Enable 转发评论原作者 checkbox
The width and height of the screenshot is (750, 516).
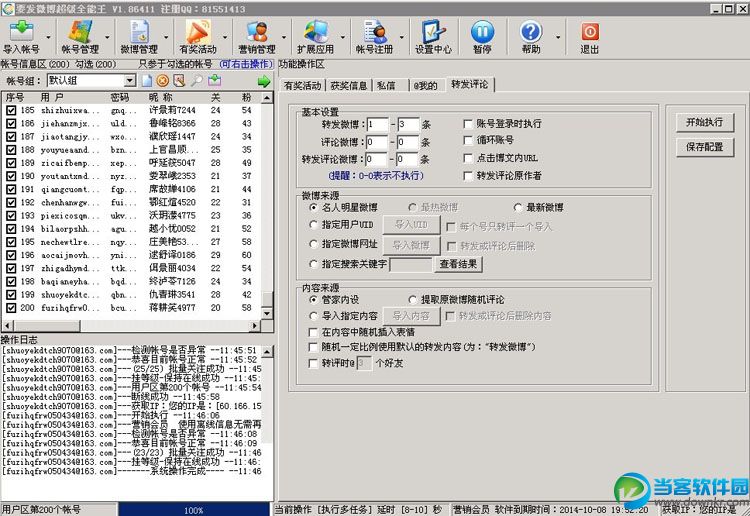point(468,176)
